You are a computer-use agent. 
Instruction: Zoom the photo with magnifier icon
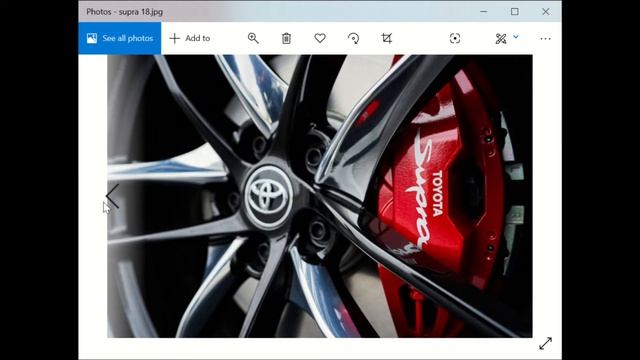pyautogui.click(x=253, y=38)
